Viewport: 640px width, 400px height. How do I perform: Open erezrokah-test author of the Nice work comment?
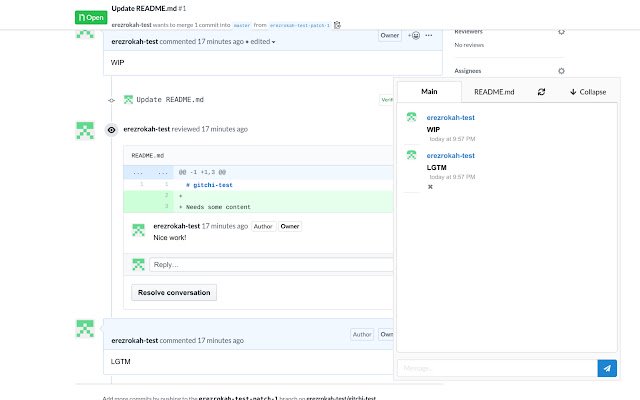(177, 226)
